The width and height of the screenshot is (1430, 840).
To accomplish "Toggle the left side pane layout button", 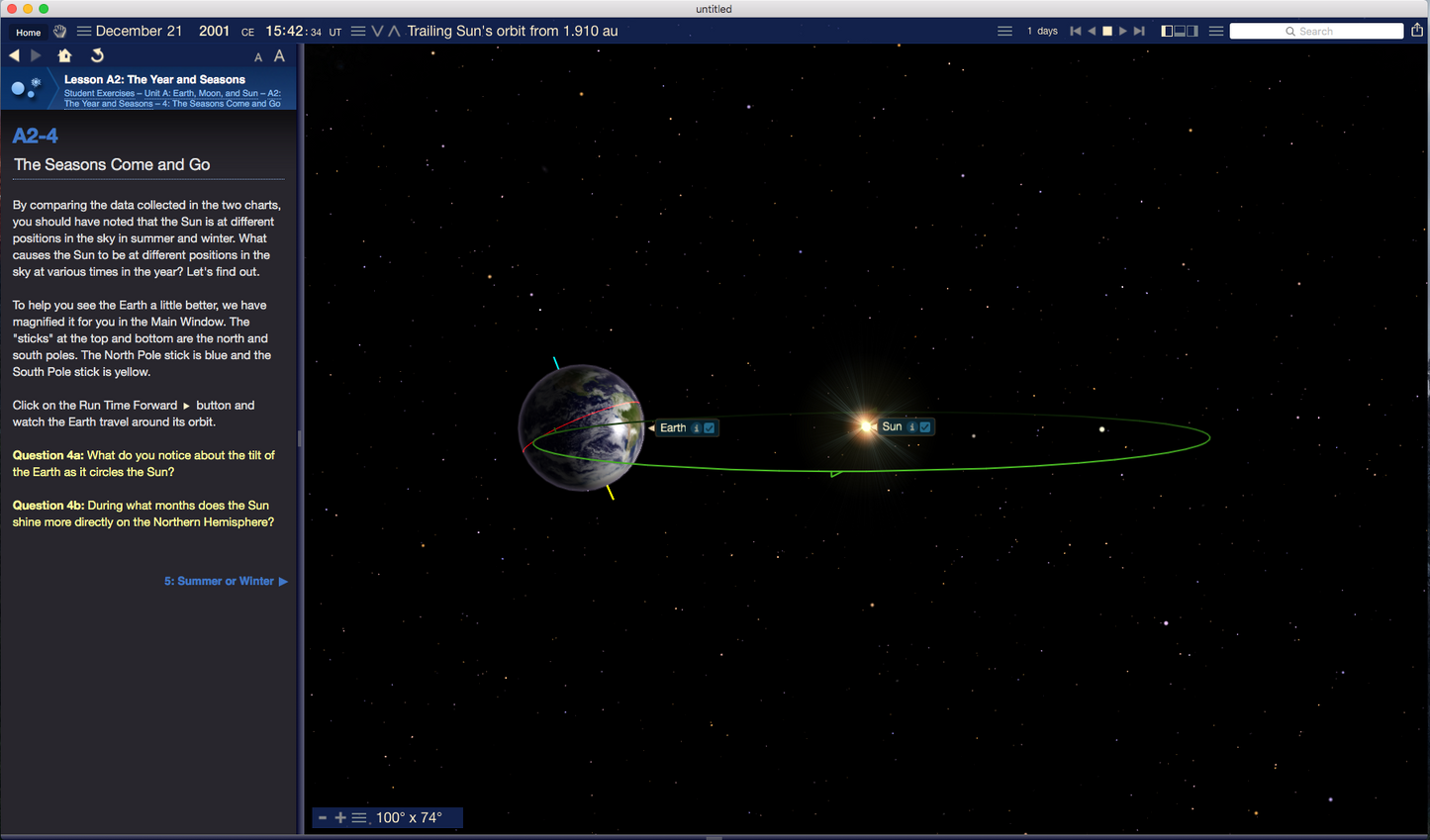I will pyautogui.click(x=1167, y=31).
